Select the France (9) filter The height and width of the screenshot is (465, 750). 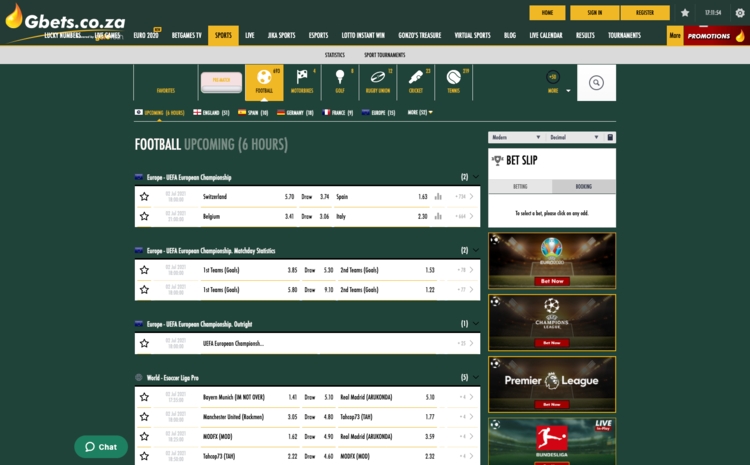pos(338,112)
